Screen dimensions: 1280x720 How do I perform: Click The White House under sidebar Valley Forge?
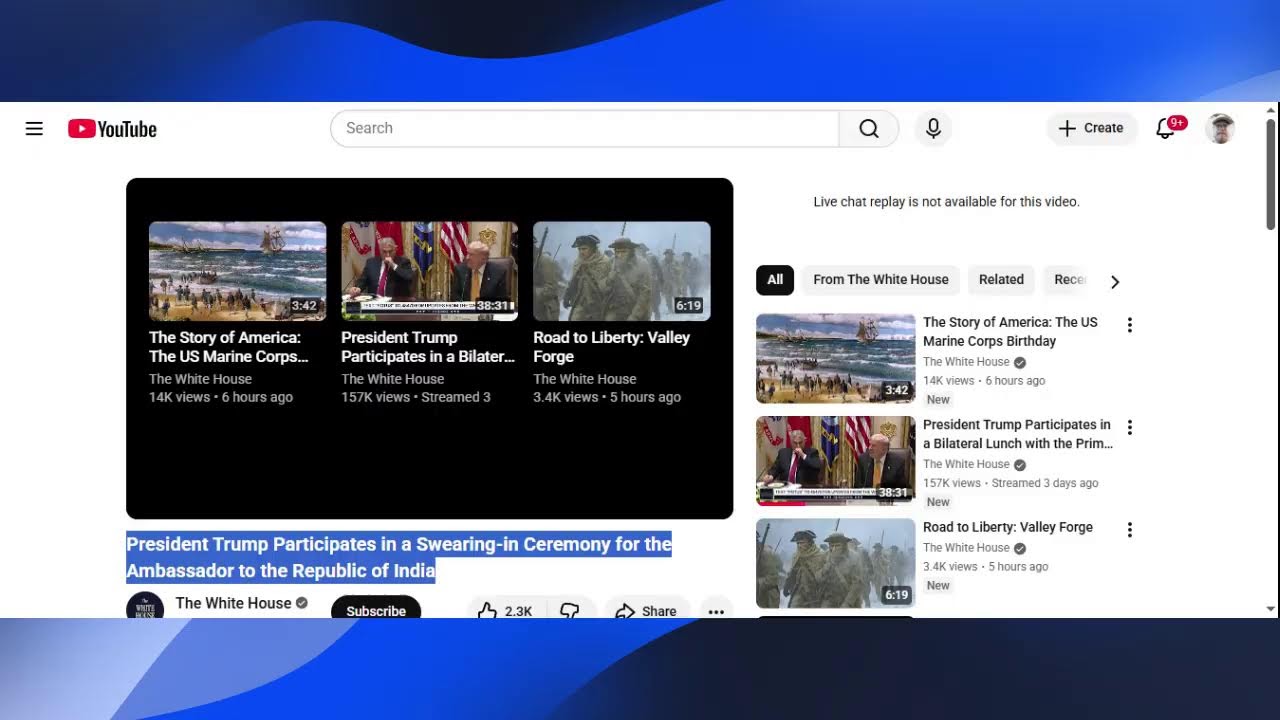click(x=966, y=548)
